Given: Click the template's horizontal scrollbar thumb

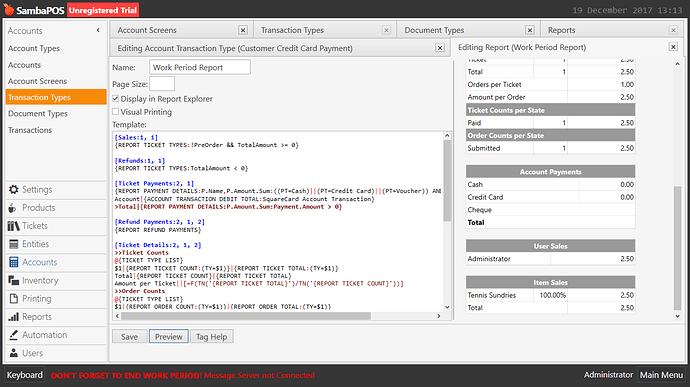Looking at the screenshot, I should [x=246, y=316].
